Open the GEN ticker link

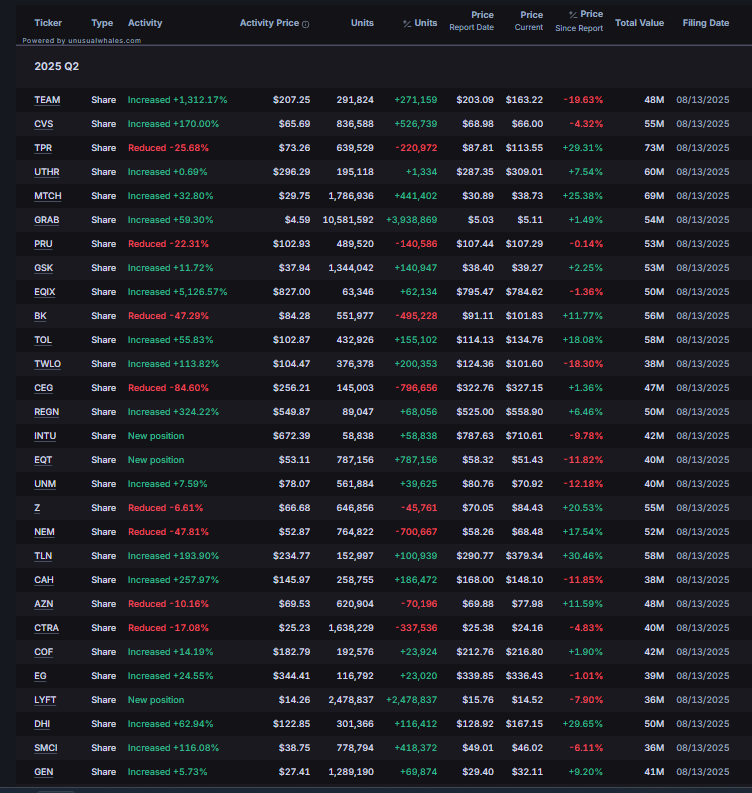[x=43, y=773]
